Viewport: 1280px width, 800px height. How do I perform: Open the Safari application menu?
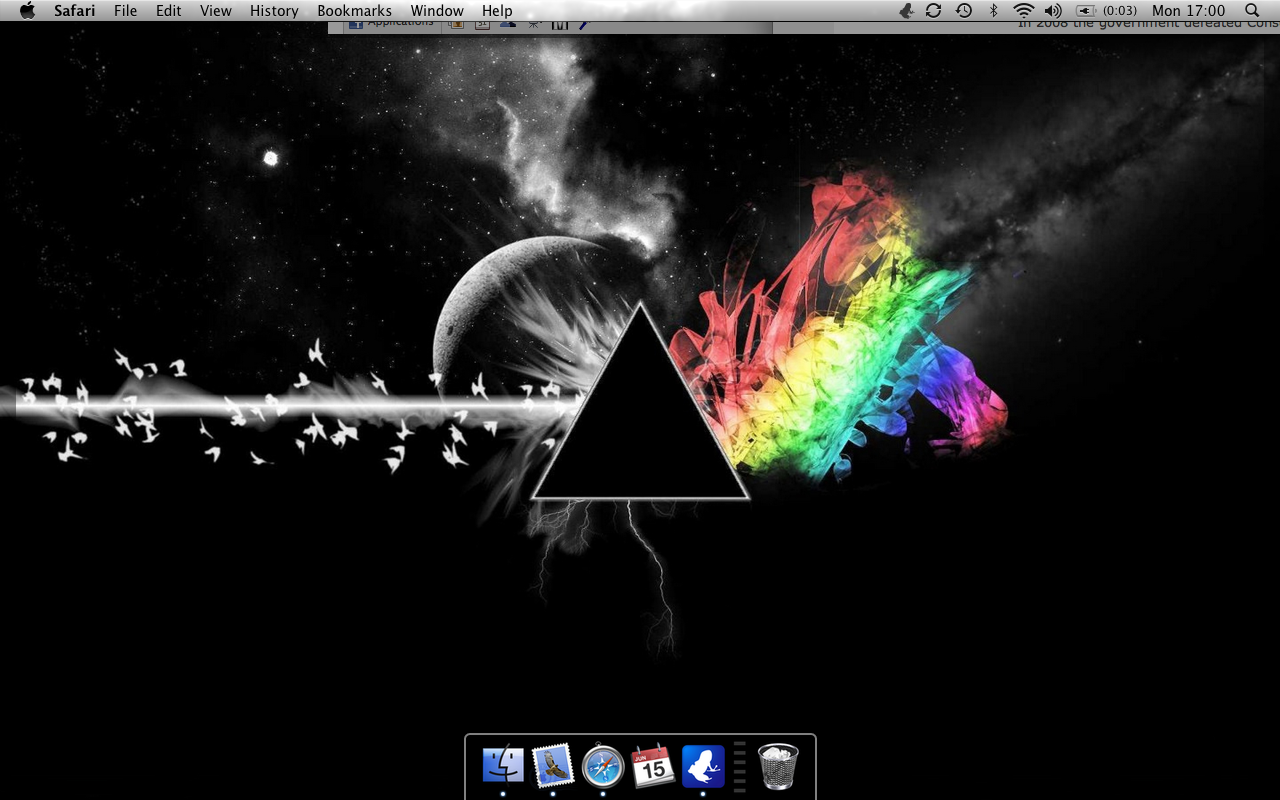pos(74,11)
